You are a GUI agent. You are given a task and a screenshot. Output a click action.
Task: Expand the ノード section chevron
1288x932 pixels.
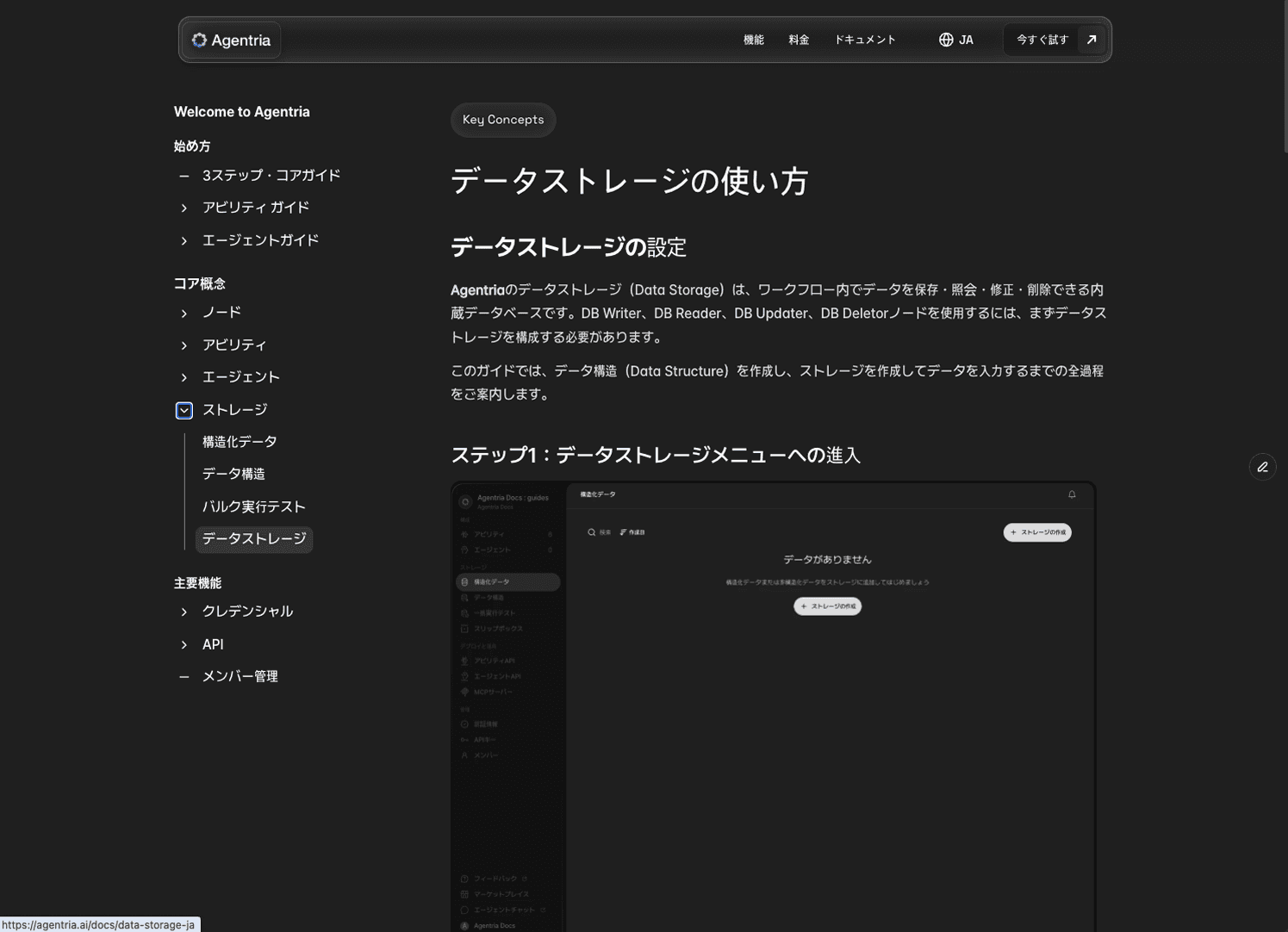[x=184, y=314]
